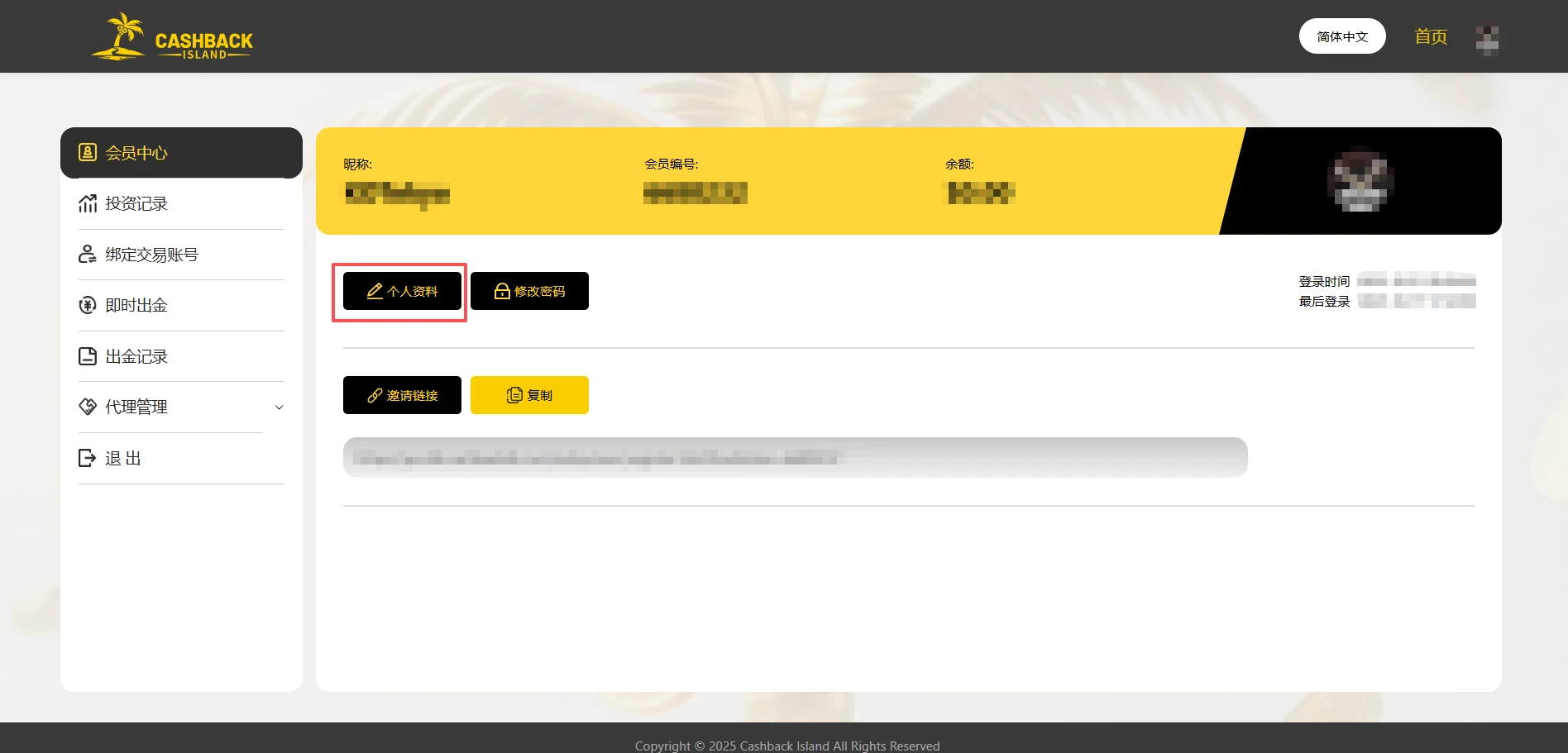Select the 出金记录 document icon
The image size is (1568, 753).
(88, 355)
